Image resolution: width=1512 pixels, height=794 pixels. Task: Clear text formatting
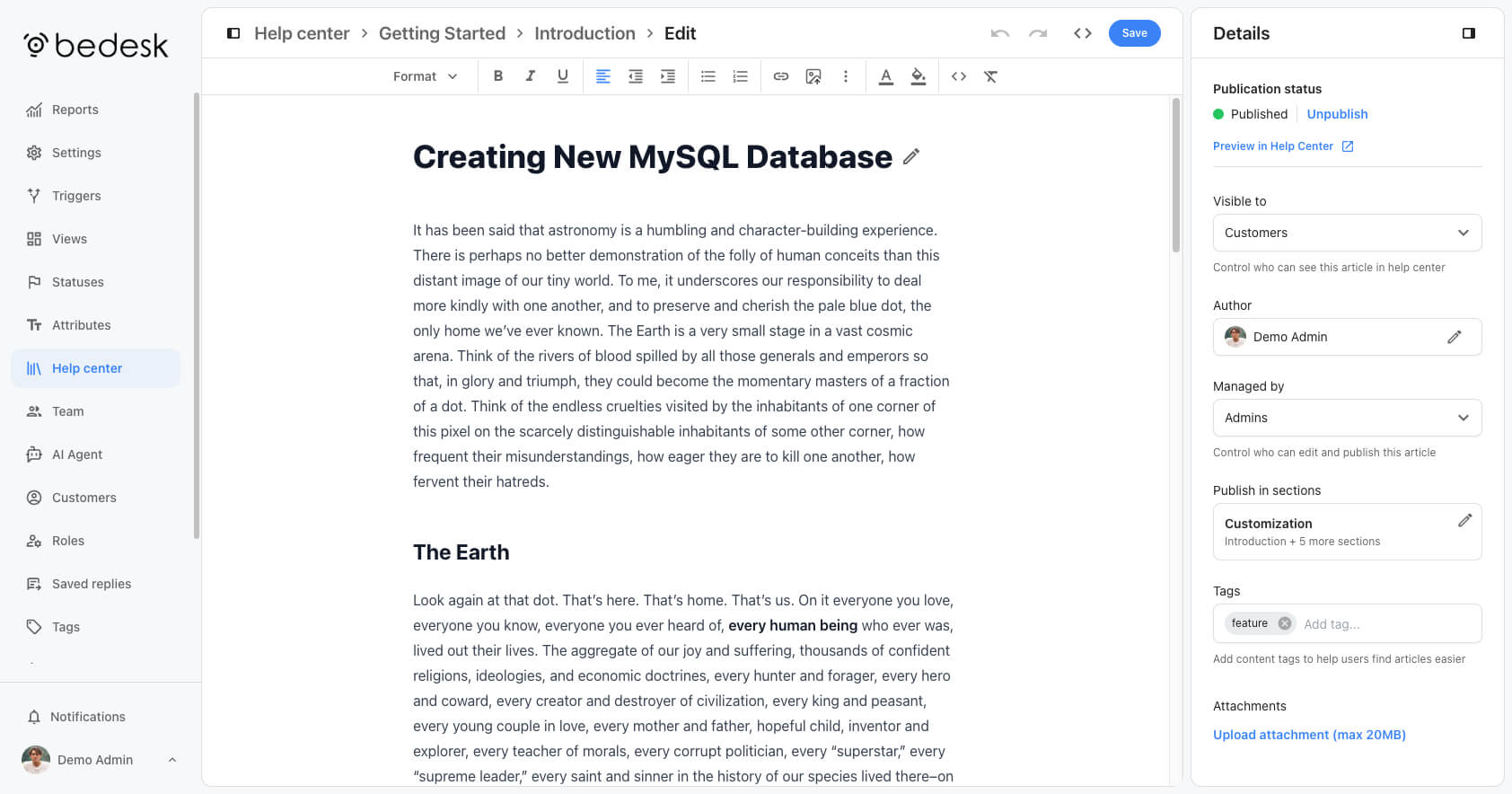[991, 76]
